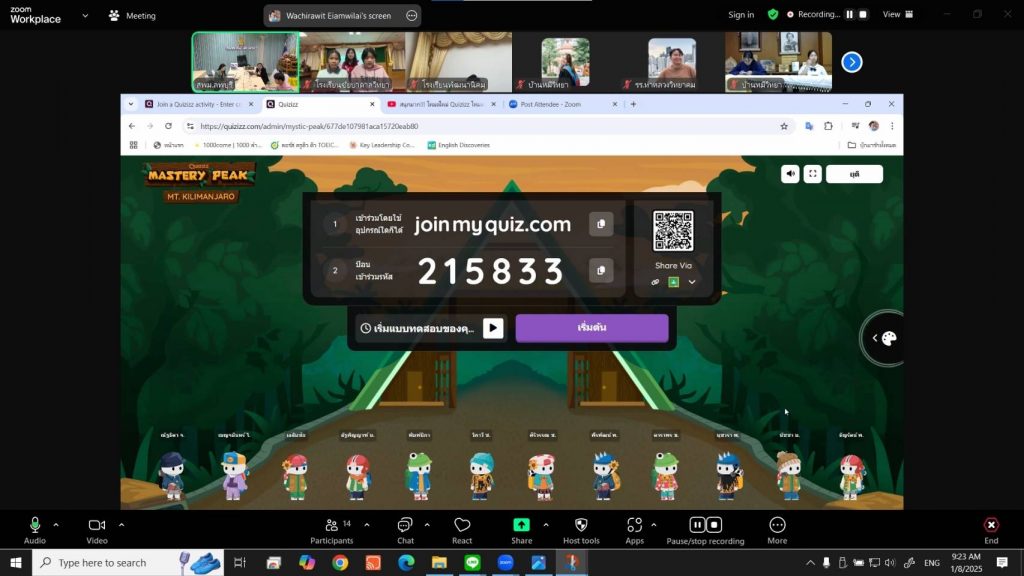Click the purple start game button
The height and width of the screenshot is (576, 1024).
point(592,328)
